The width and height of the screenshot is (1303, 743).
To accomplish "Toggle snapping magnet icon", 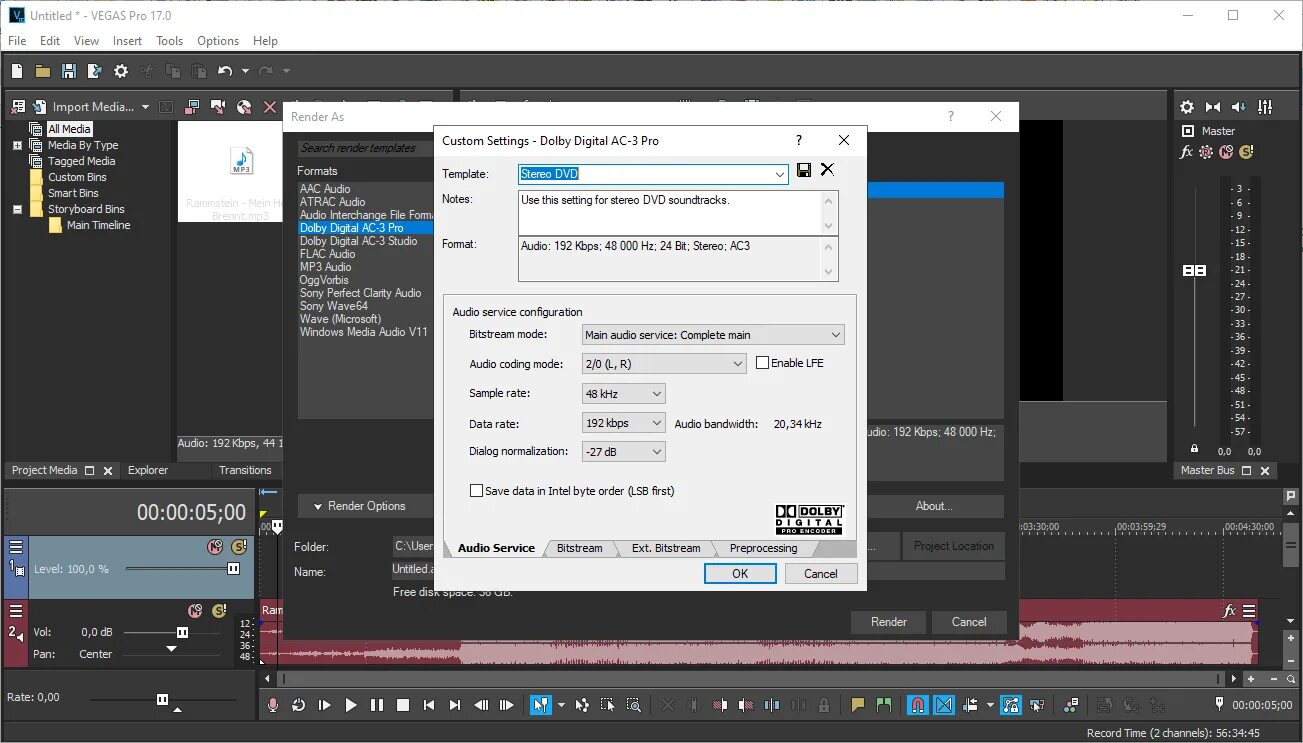I will click(917, 705).
